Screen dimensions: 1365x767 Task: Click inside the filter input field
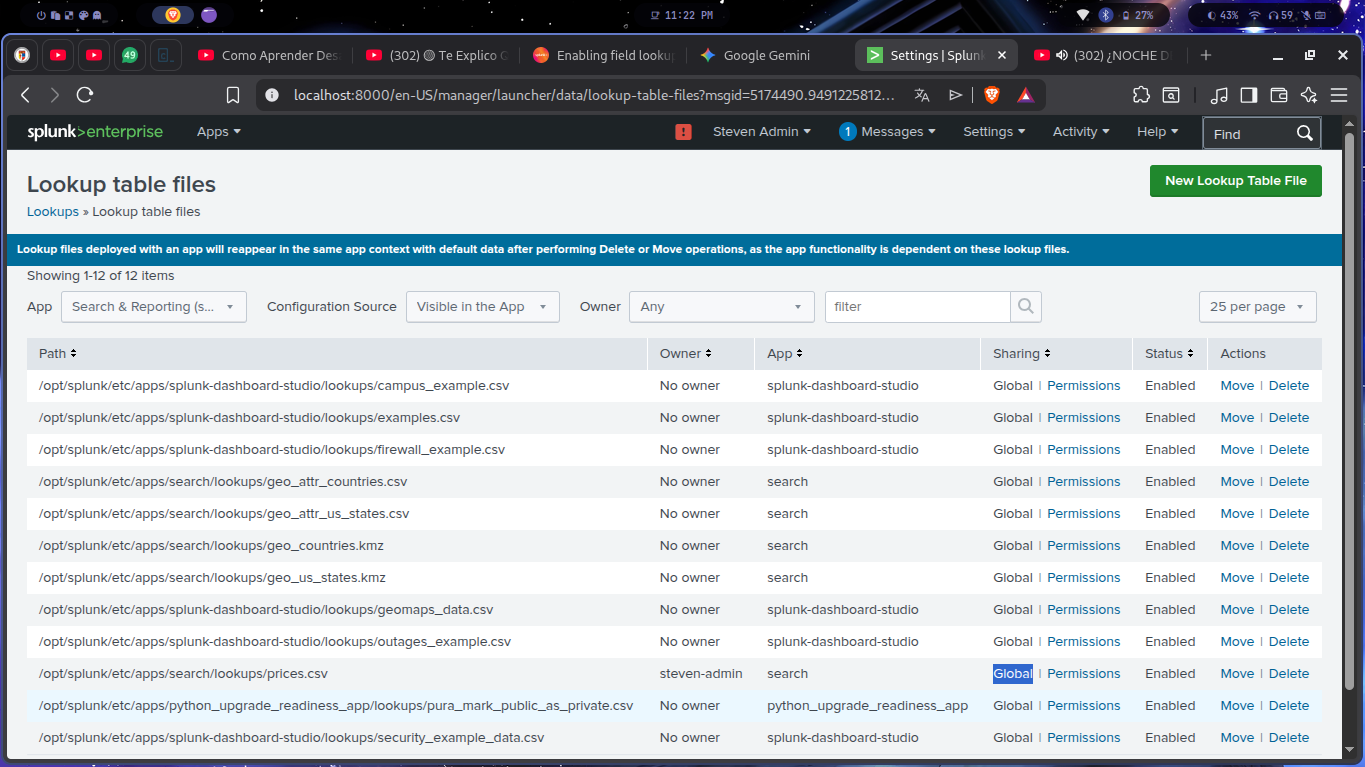tap(916, 306)
